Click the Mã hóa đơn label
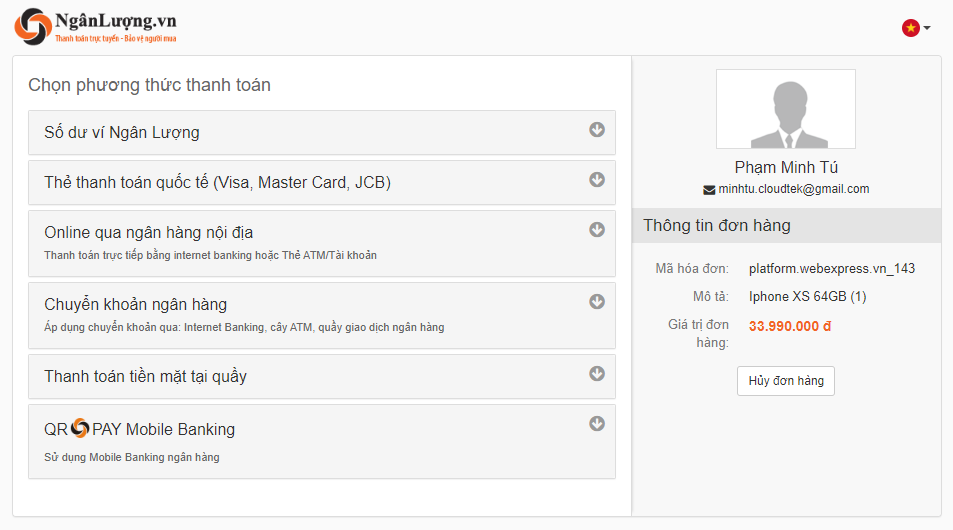The image size is (953, 530). point(692,269)
